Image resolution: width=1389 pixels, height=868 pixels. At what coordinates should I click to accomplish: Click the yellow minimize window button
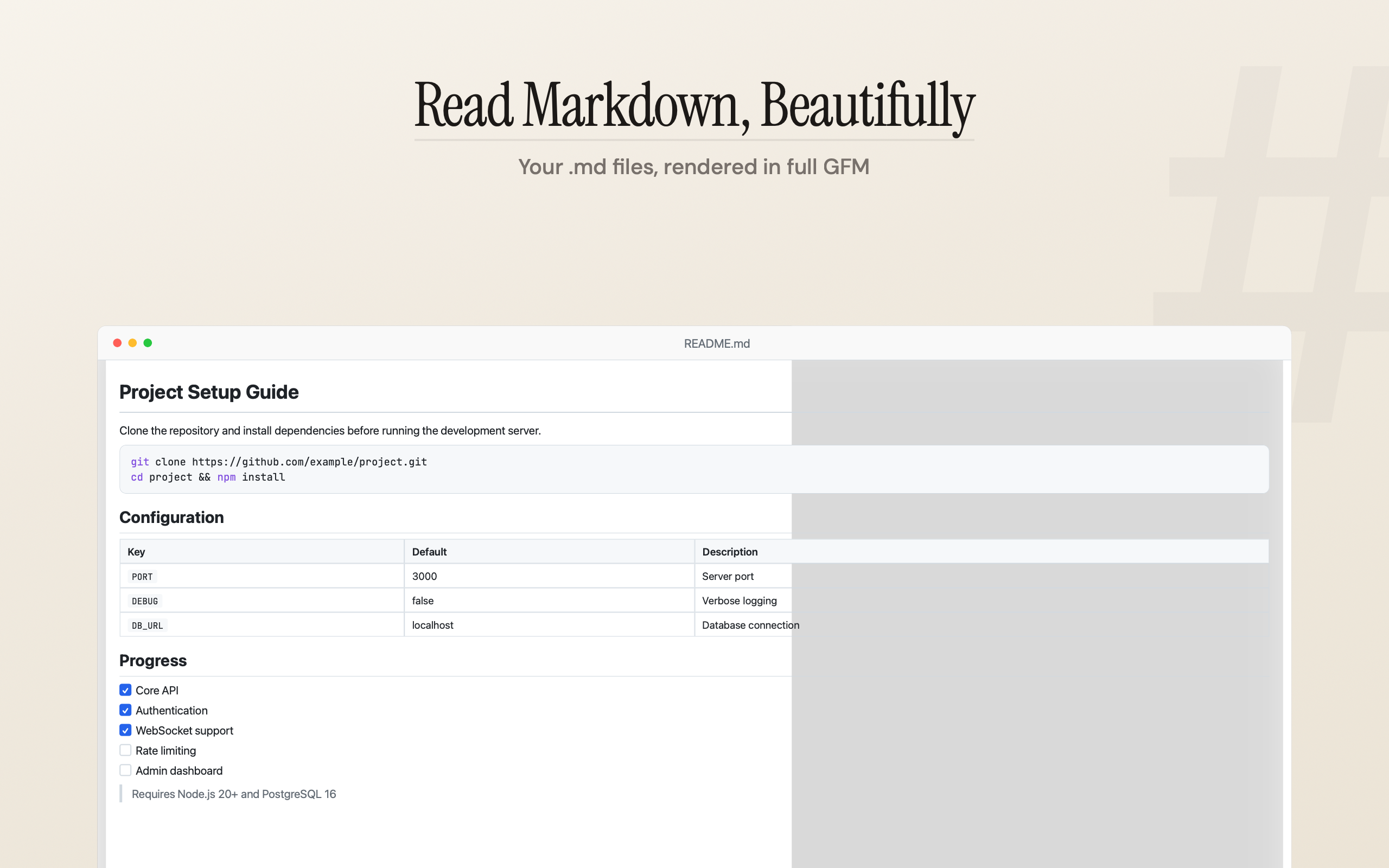click(132, 343)
